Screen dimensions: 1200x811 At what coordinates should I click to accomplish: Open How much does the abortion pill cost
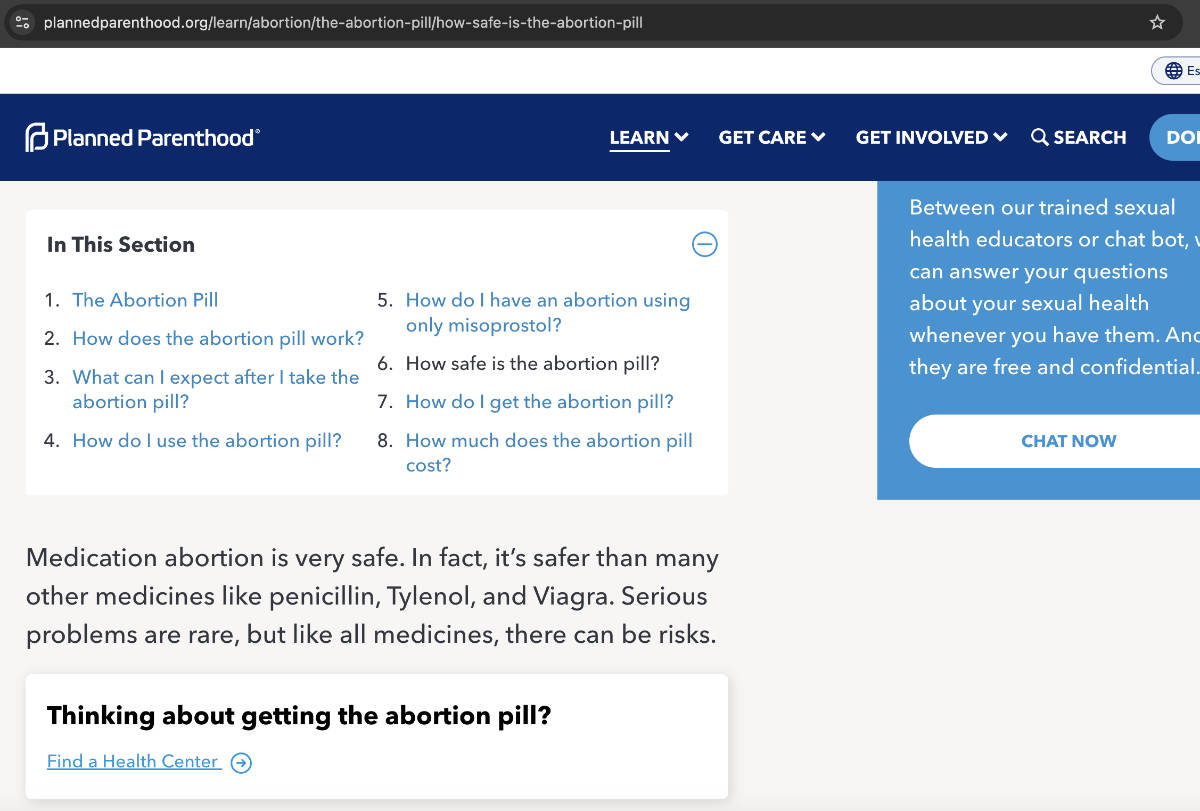pos(549,453)
